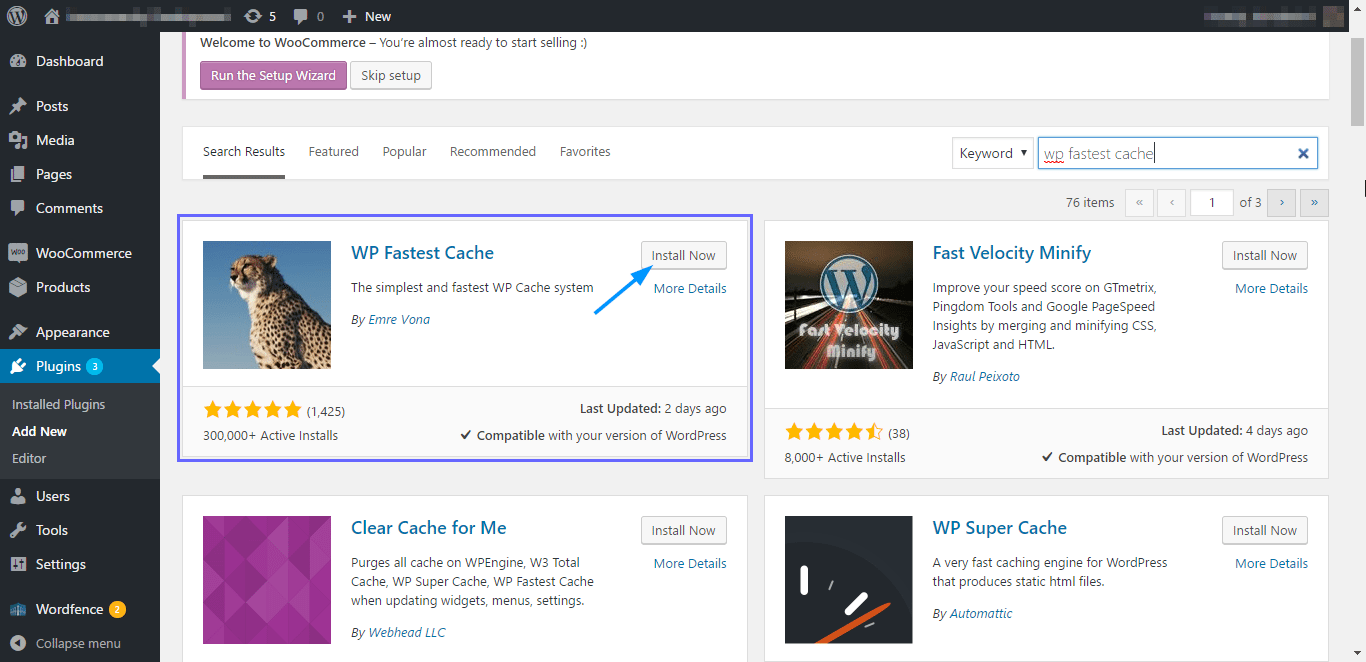Click the current page number field
The height and width of the screenshot is (662, 1366).
click(1212, 202)
